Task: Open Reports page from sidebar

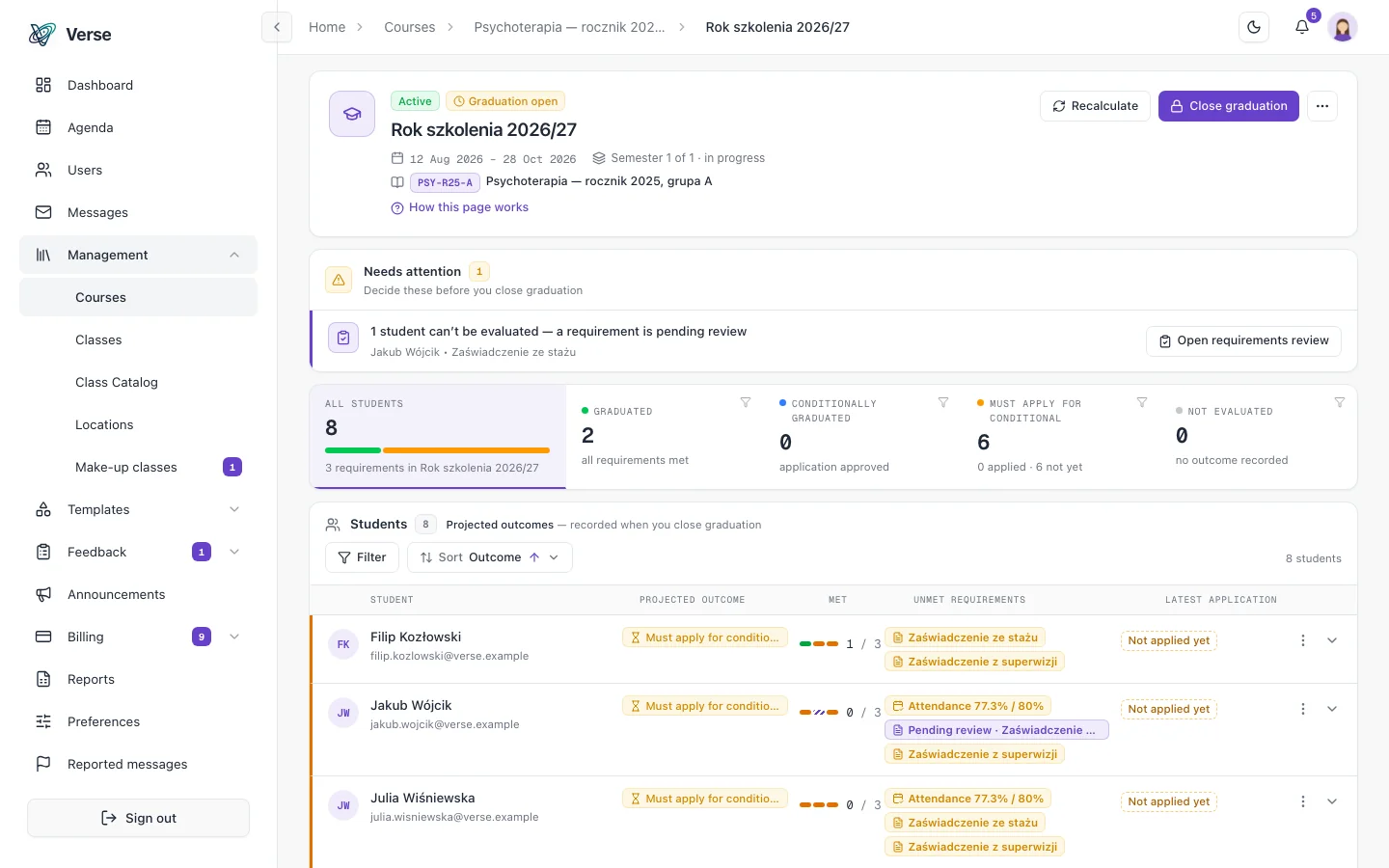Action: tap(138, 679)
